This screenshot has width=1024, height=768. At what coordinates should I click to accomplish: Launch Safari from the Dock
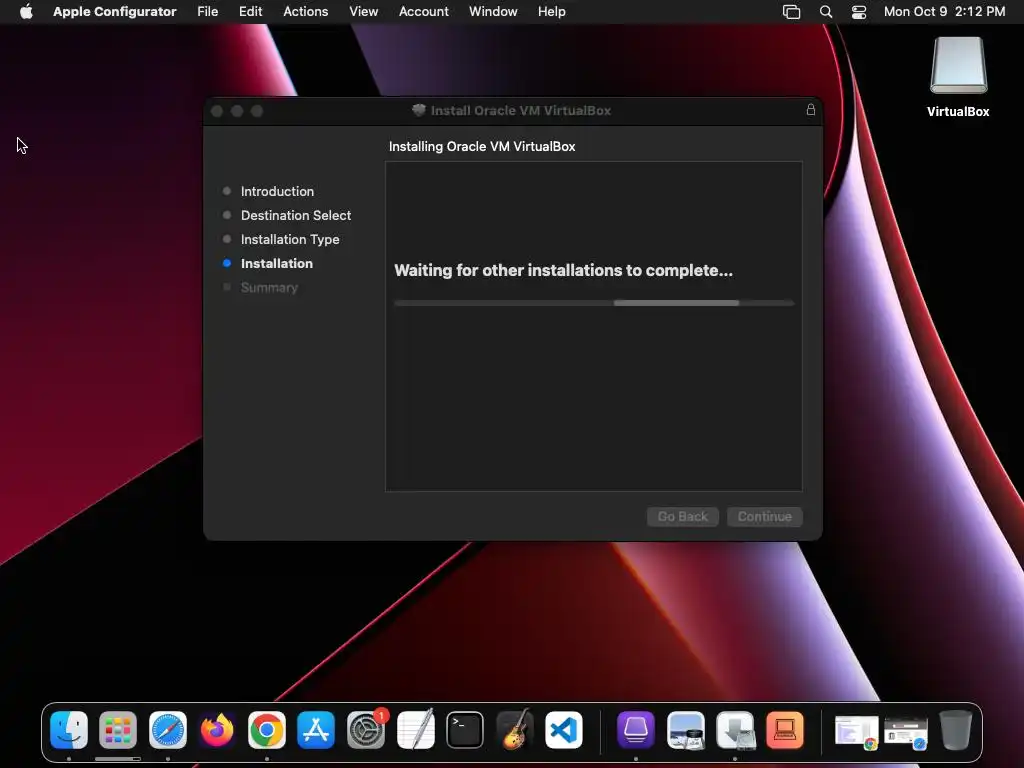pyautogui.click(x=168, y=729)
